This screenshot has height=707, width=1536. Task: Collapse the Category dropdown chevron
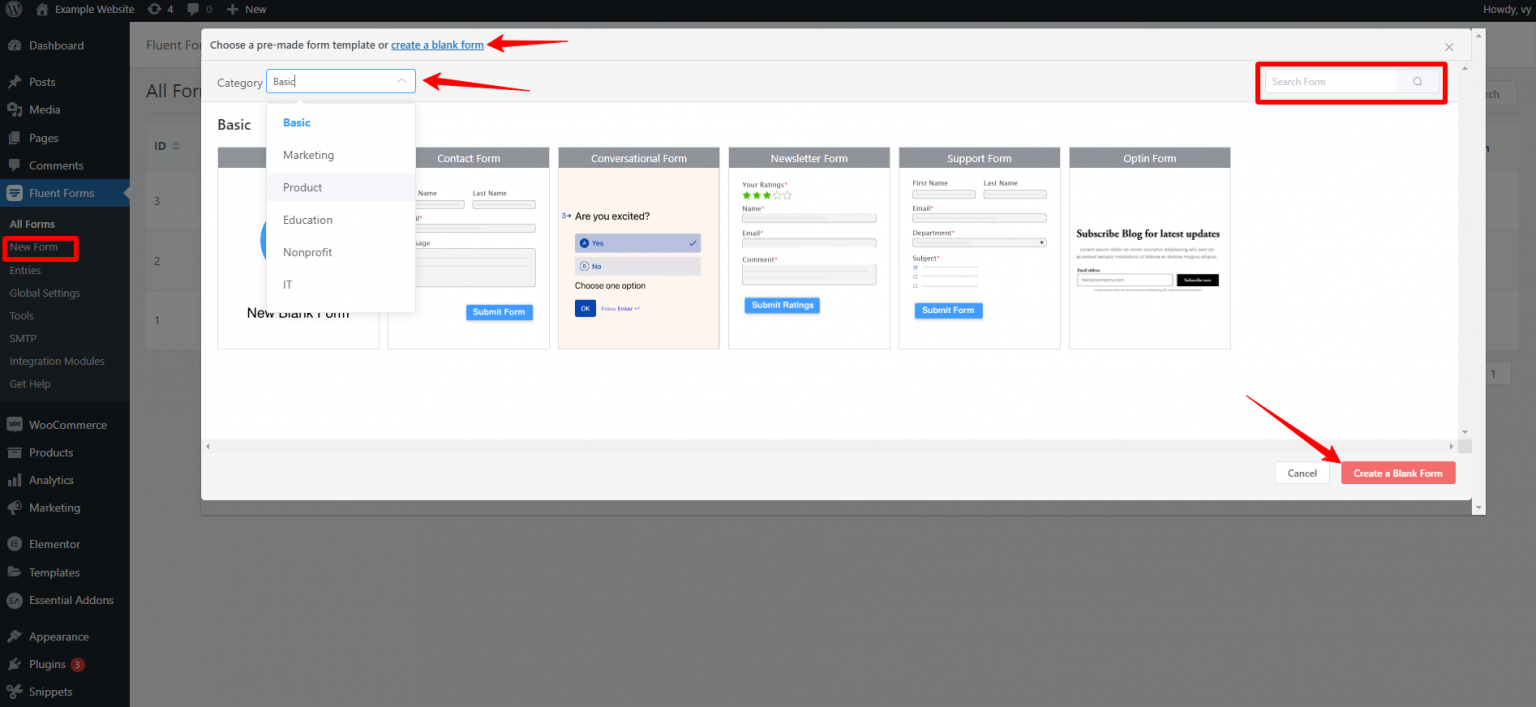tap(402, 82)
